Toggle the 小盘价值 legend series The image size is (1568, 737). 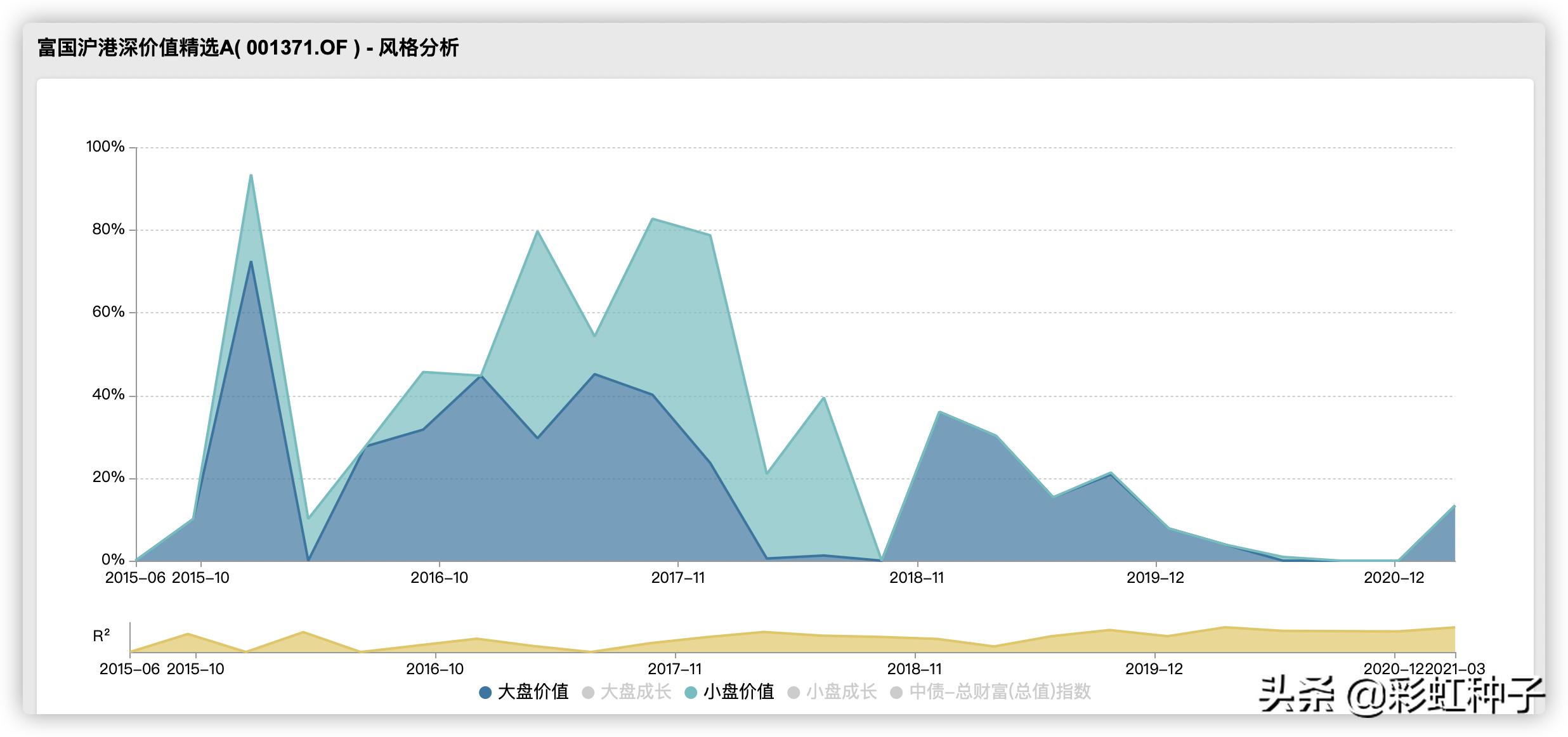(738, 692)
